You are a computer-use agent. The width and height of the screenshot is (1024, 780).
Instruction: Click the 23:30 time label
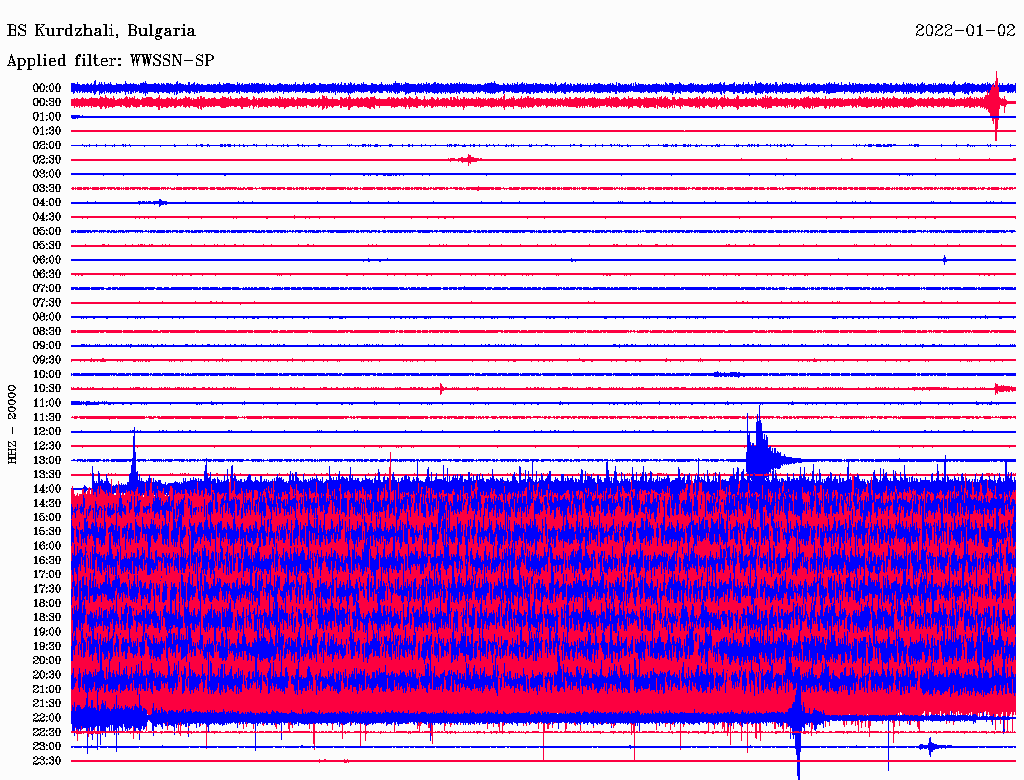point(47,761)
